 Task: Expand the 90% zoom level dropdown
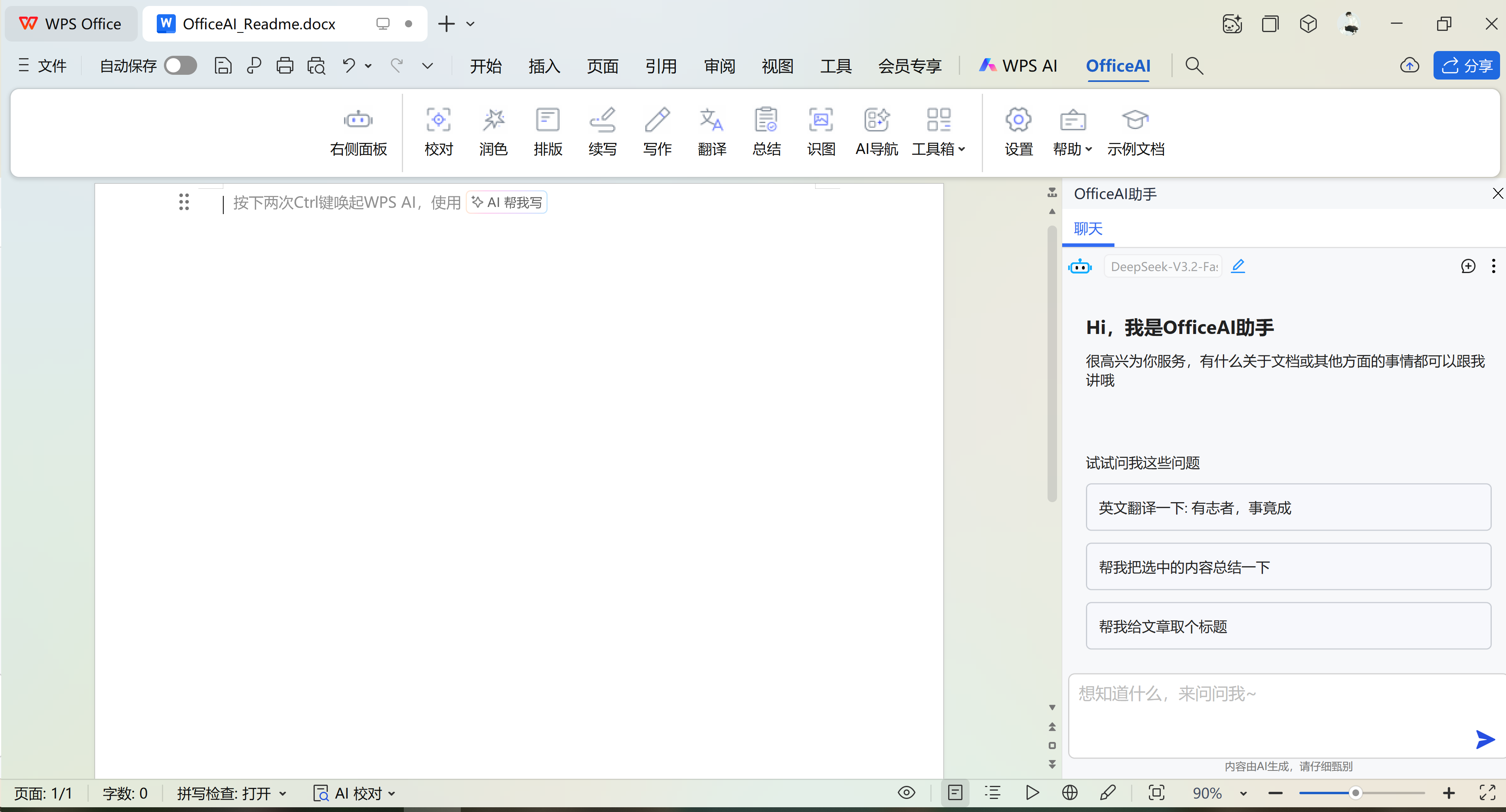[x=1244, y=793]
